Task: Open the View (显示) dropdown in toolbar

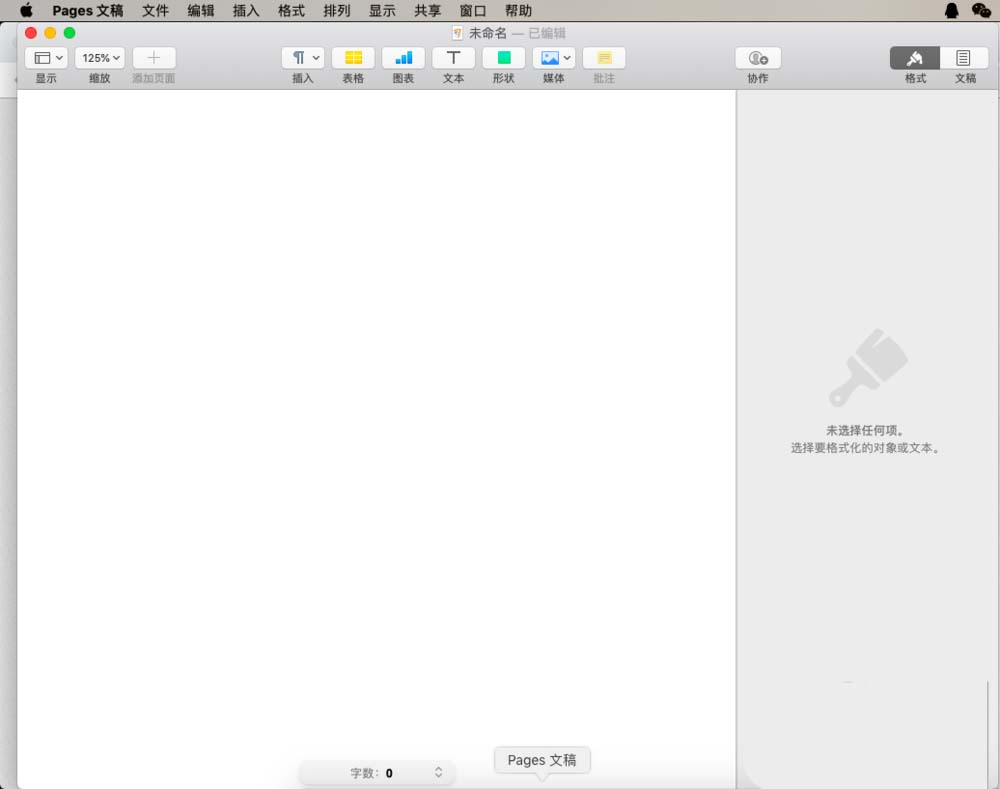Action: [x=46, y=58]
